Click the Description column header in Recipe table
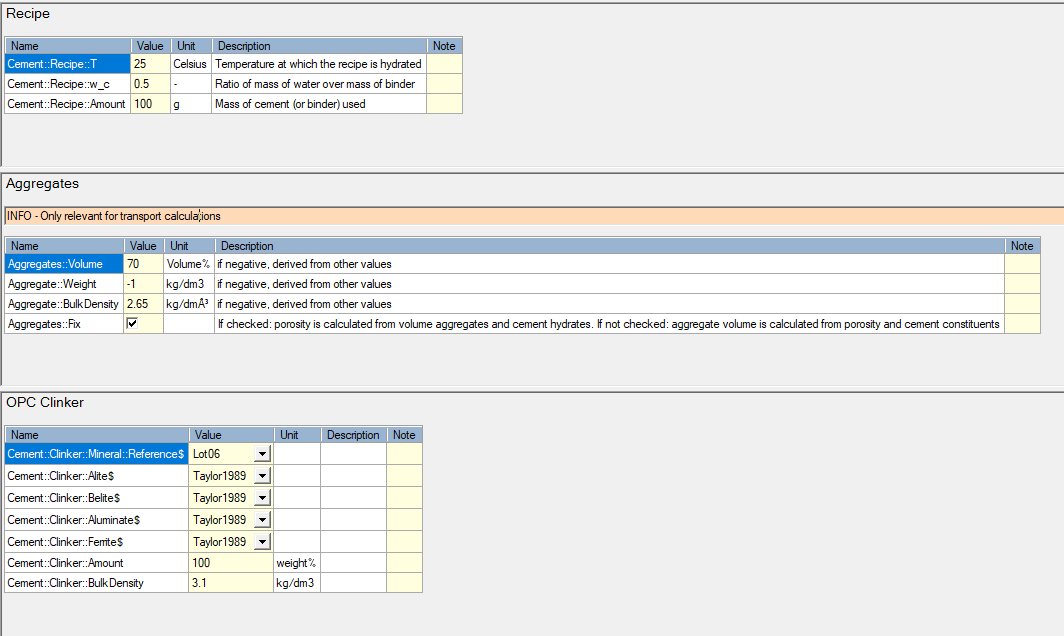 pos(318,46)
